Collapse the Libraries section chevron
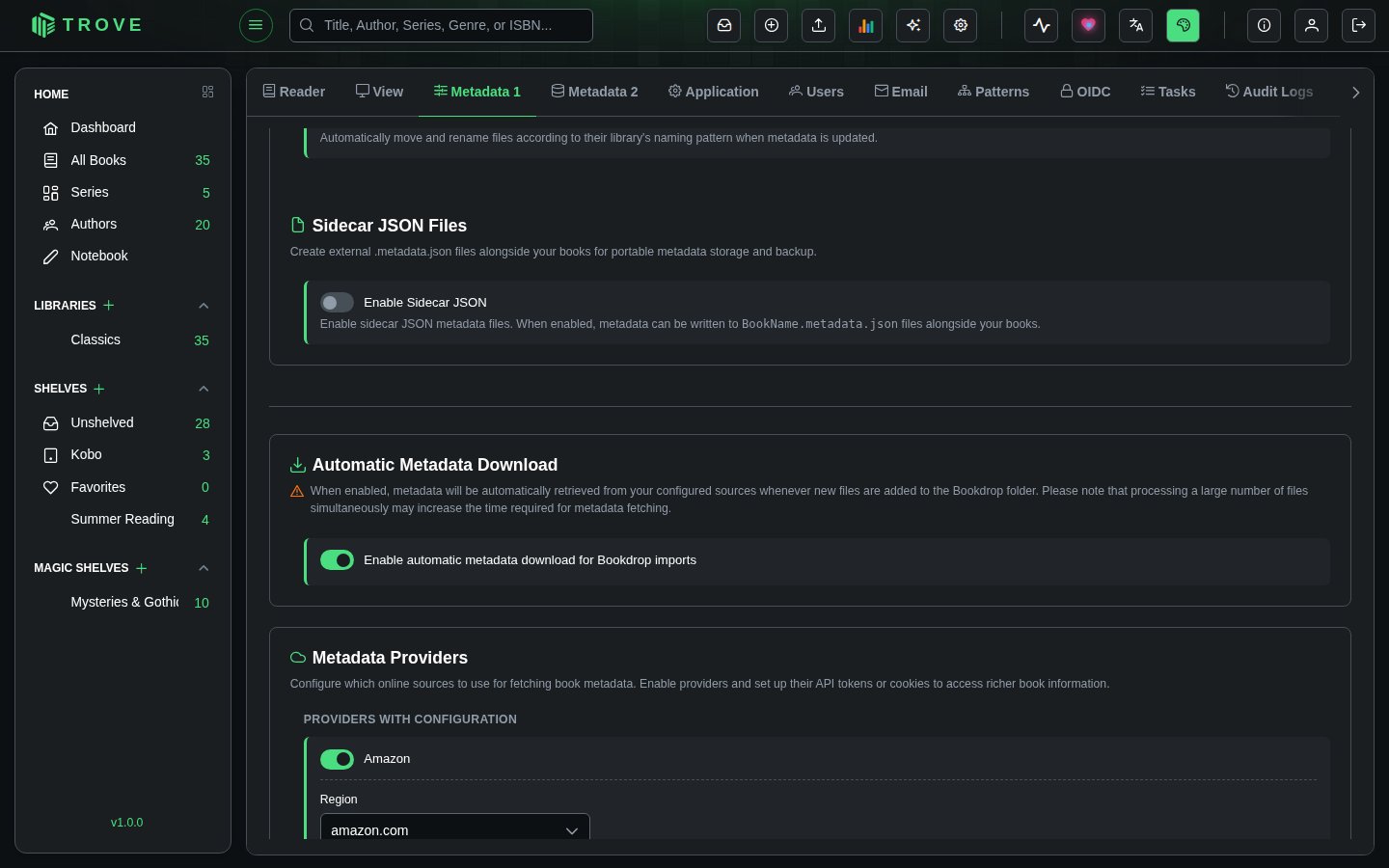Screen dimensions: 1389x868 click(x=204, y=306)
